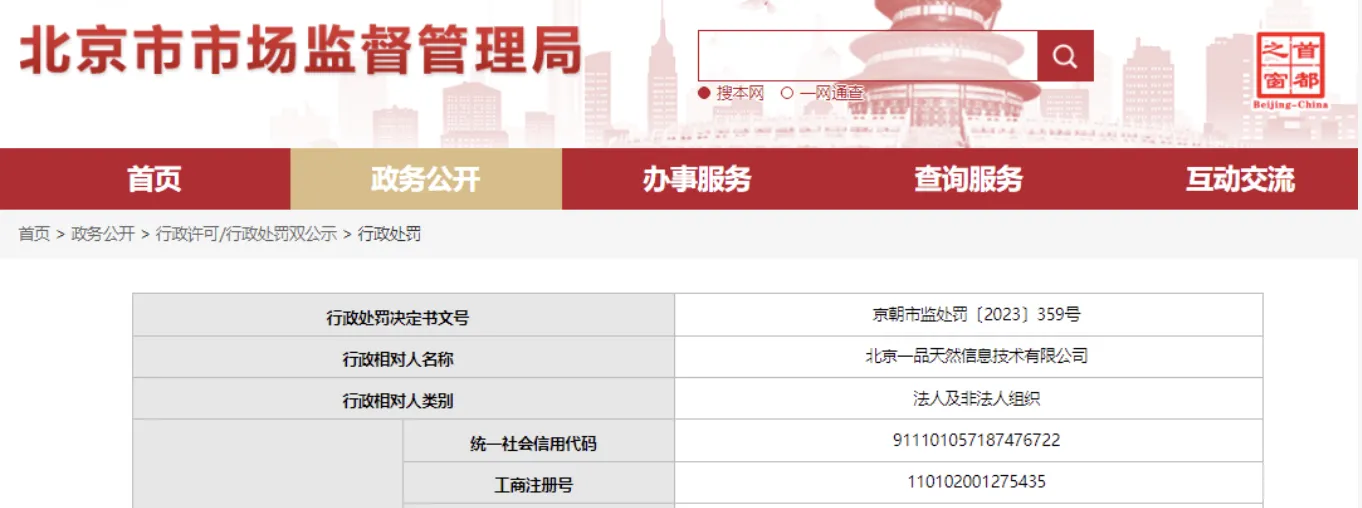The image size is (1362, 508).
Task: Go to 办事服务 in the nav bar
Action: click(x=697, y=179)
